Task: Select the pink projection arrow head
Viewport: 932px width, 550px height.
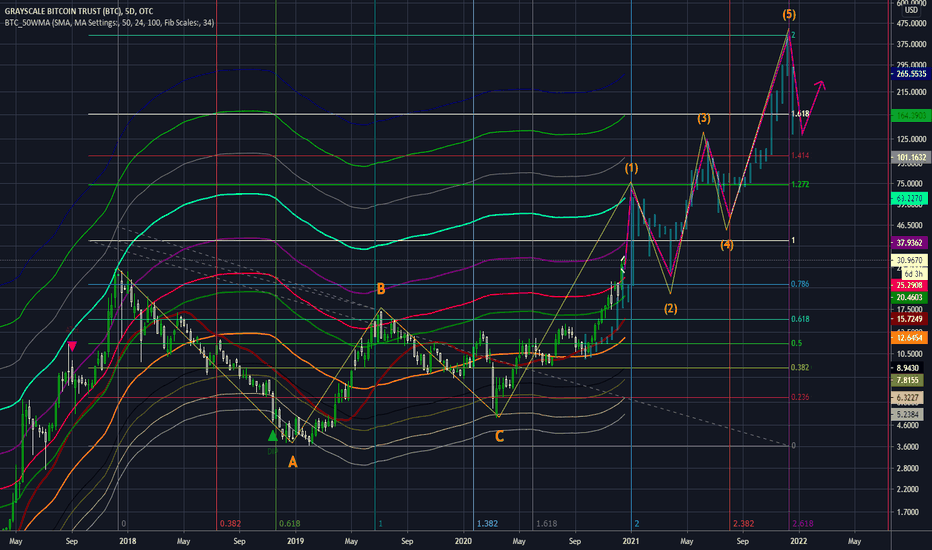Action: click(x=820, y=84)
